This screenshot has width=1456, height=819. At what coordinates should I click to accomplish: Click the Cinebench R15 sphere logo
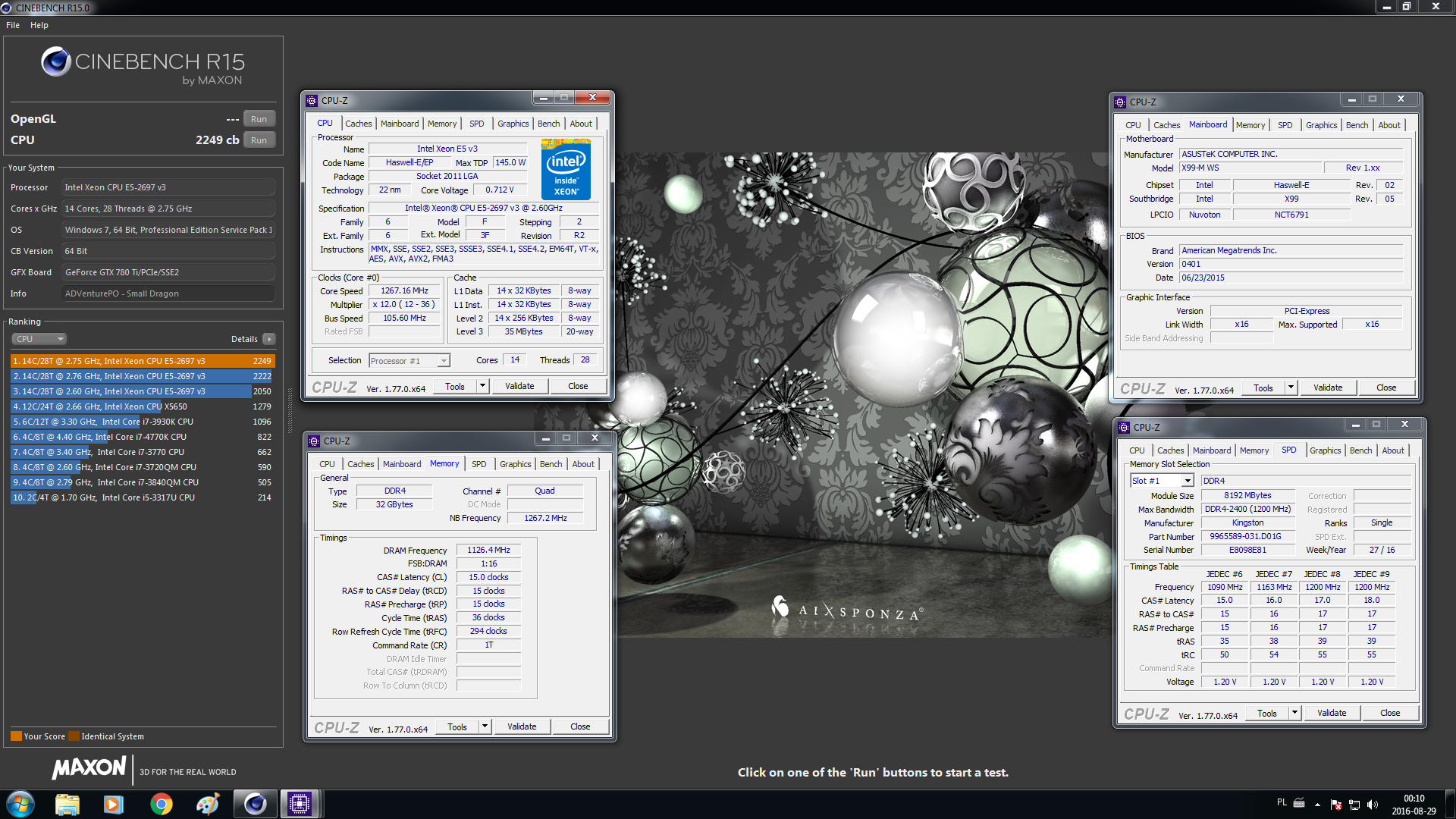coord(56,62)
